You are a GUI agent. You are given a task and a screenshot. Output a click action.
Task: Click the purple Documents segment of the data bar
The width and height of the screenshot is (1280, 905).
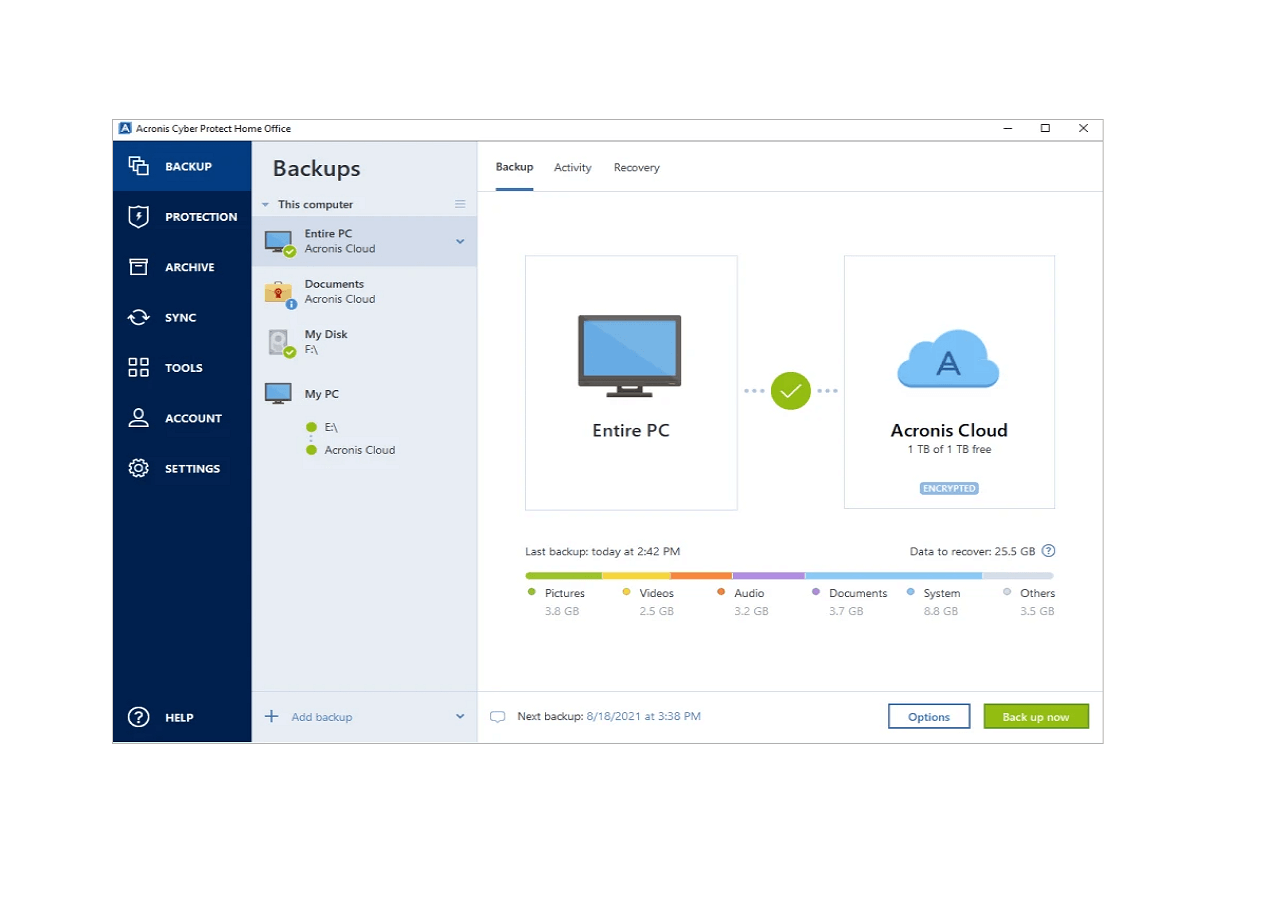pos(768,576)
